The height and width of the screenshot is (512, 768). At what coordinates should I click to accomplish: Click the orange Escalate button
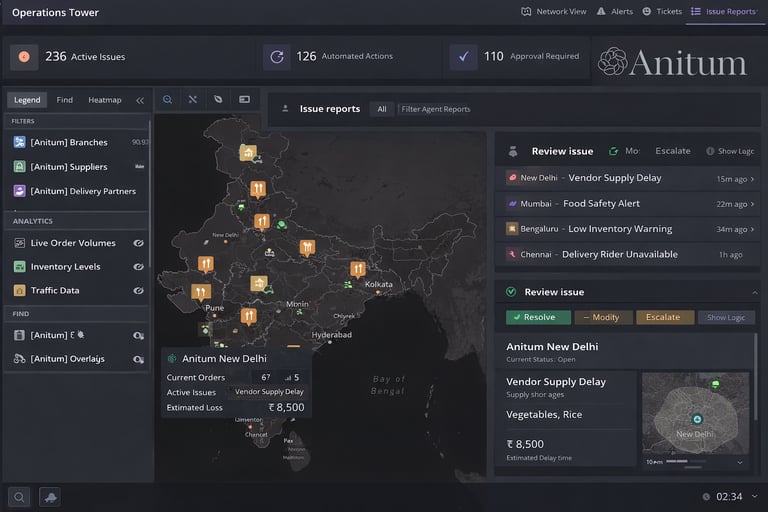[665, 317]
